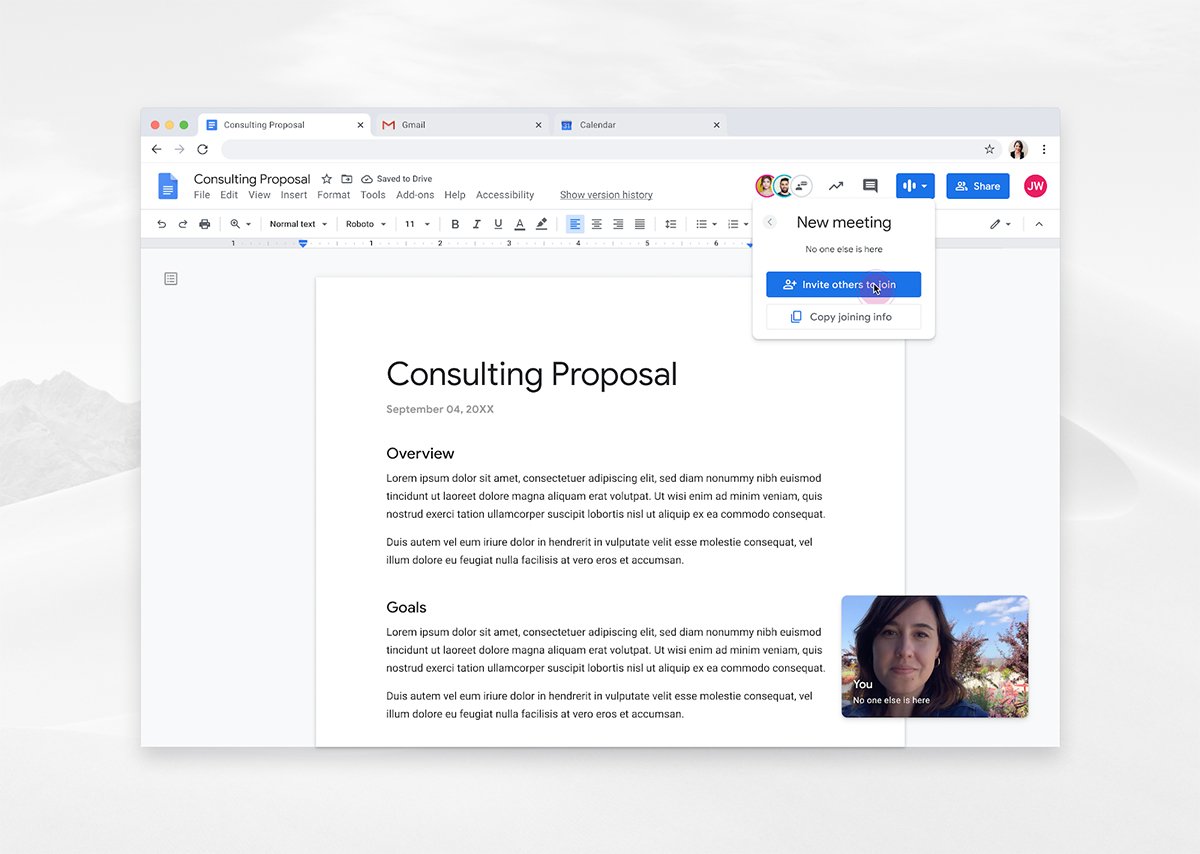
Task: Toggle bold formatting
Action: (455, 224)
